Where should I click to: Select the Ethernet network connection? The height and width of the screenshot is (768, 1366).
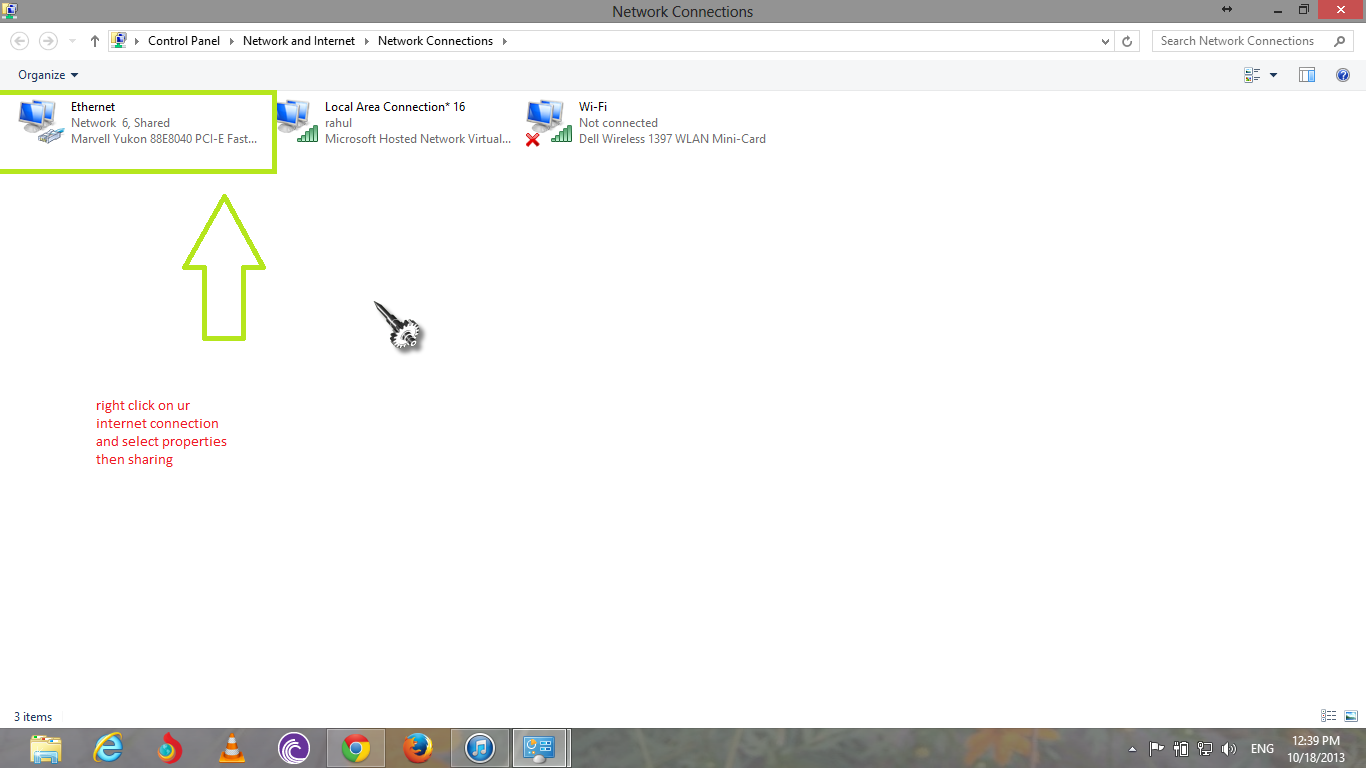coord(139,123)
